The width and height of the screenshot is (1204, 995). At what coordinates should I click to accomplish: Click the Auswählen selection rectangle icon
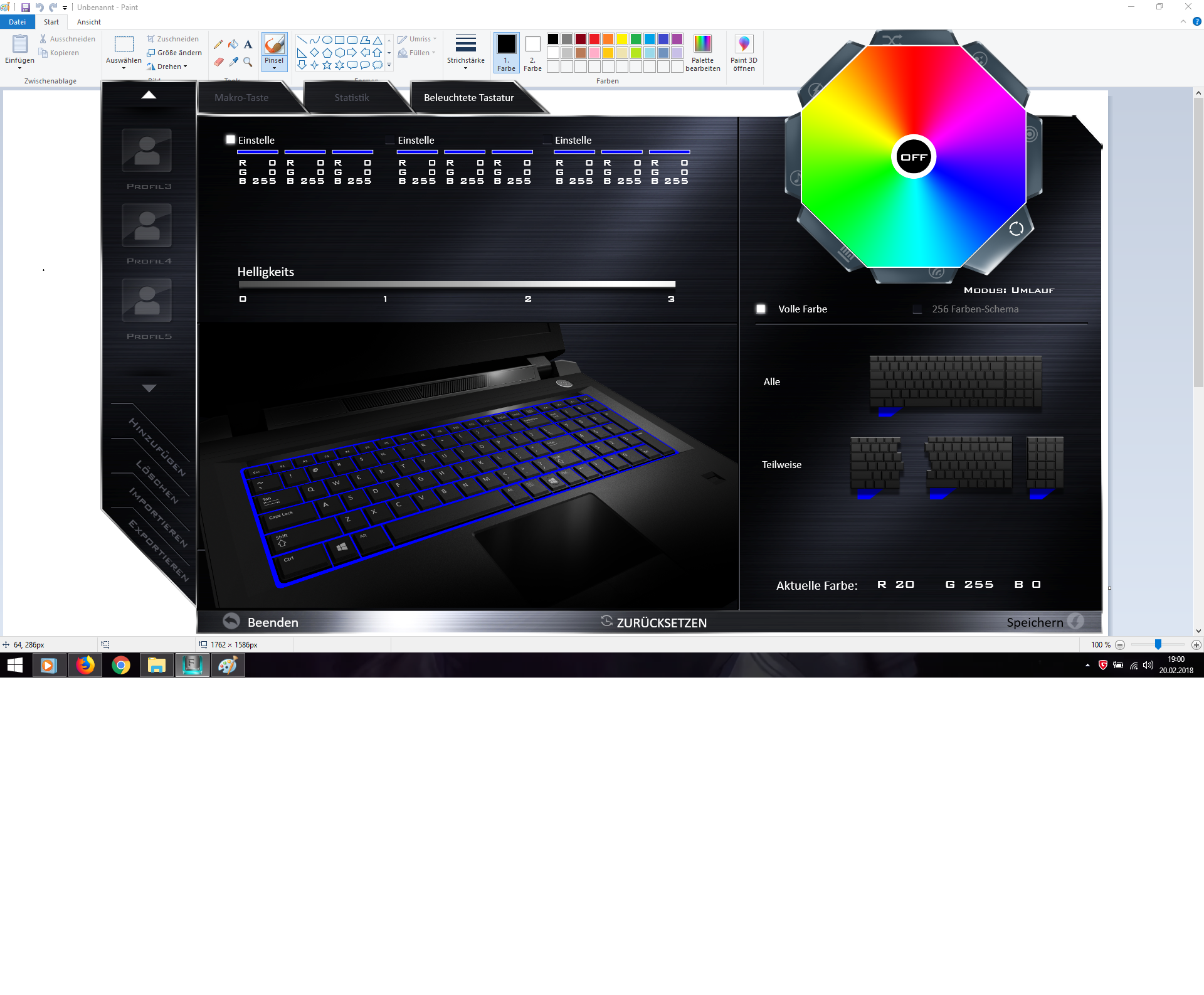[124, 44]
